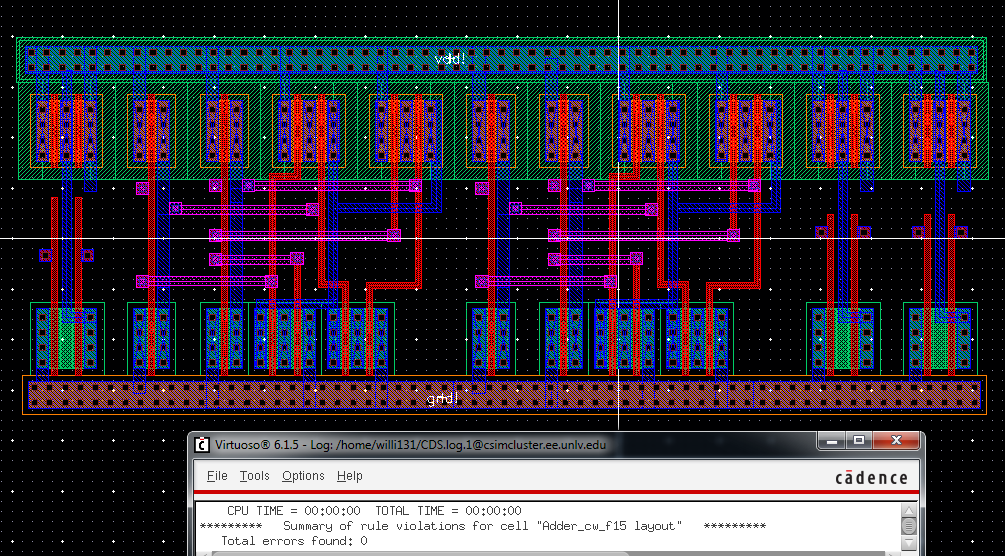
Task: Close the Virtuoso log window
Action: click(897, 441)
